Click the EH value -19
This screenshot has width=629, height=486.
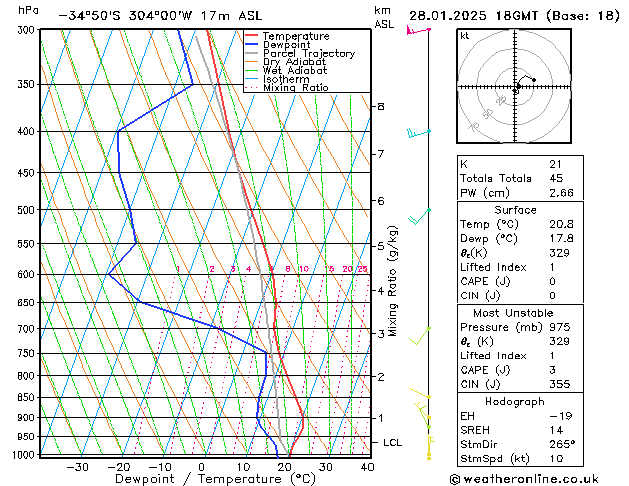point(561,416)
